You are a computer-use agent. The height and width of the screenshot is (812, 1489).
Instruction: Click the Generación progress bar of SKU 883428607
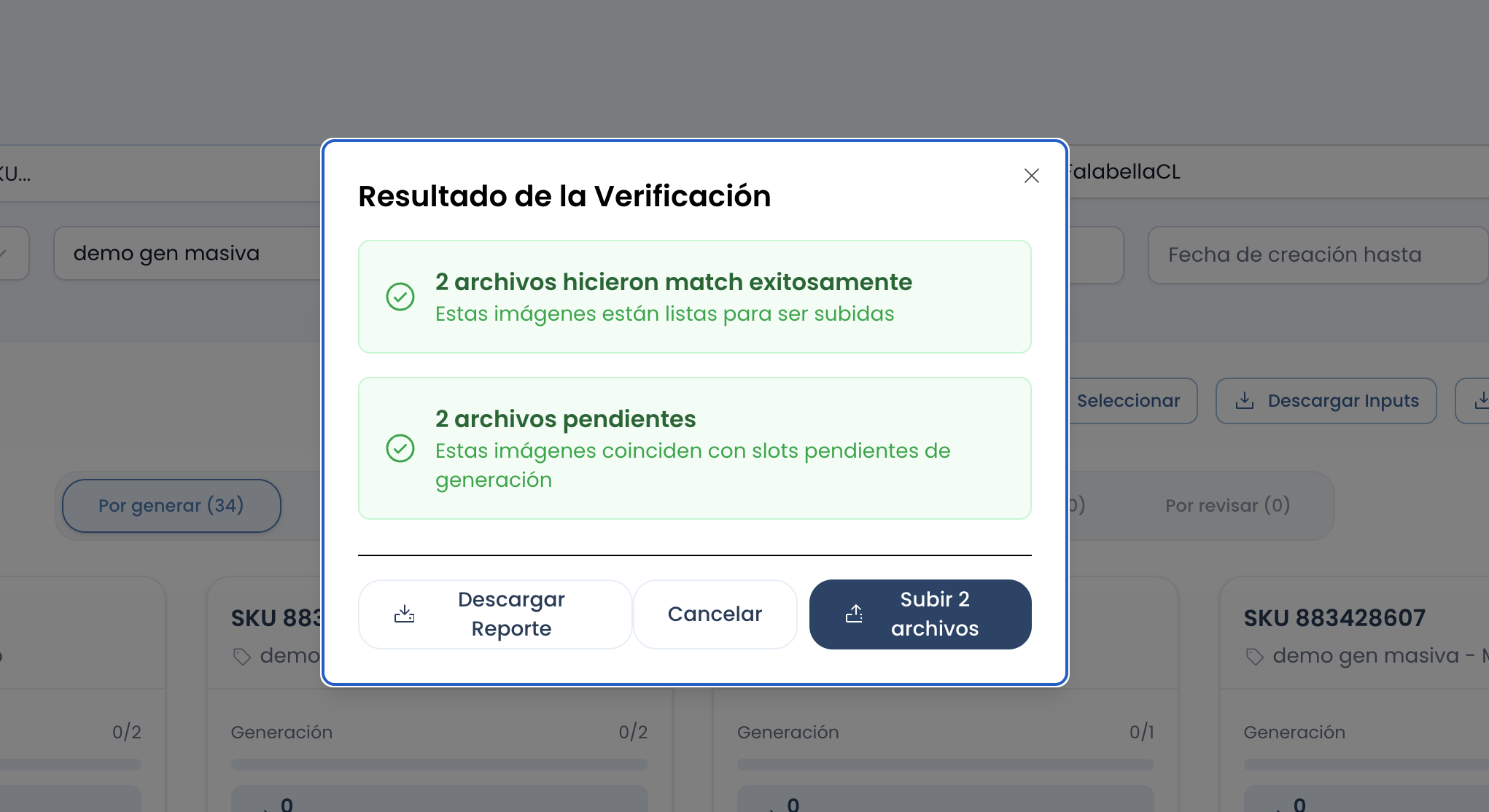pos(1366,765)
